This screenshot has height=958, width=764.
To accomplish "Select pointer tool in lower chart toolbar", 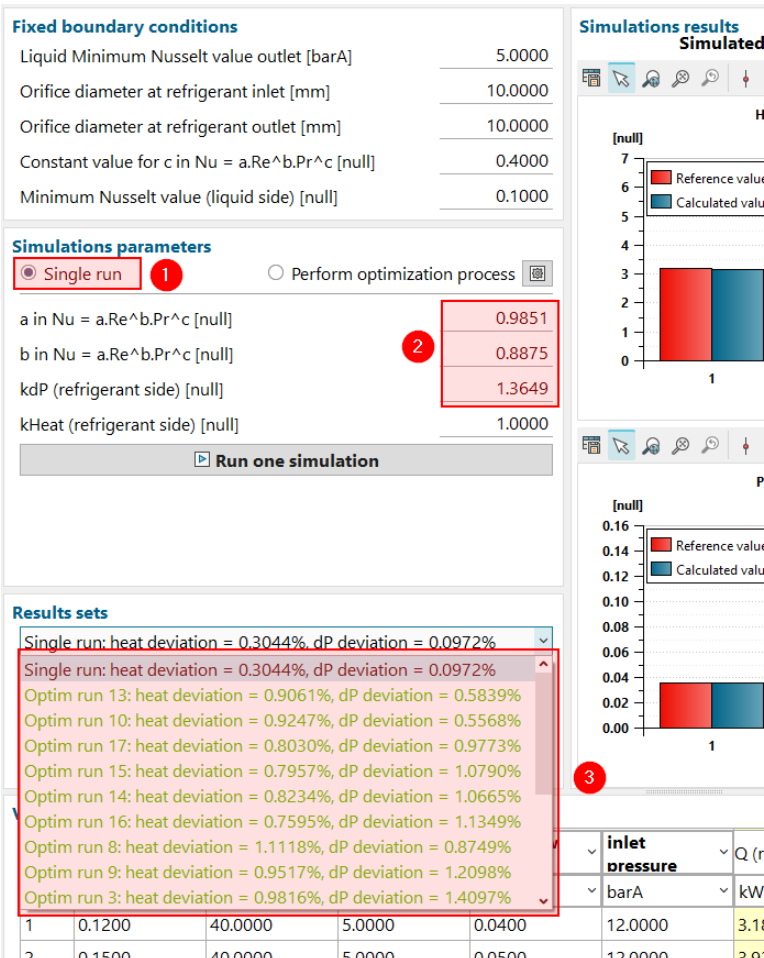I will [x=621, y=445].
